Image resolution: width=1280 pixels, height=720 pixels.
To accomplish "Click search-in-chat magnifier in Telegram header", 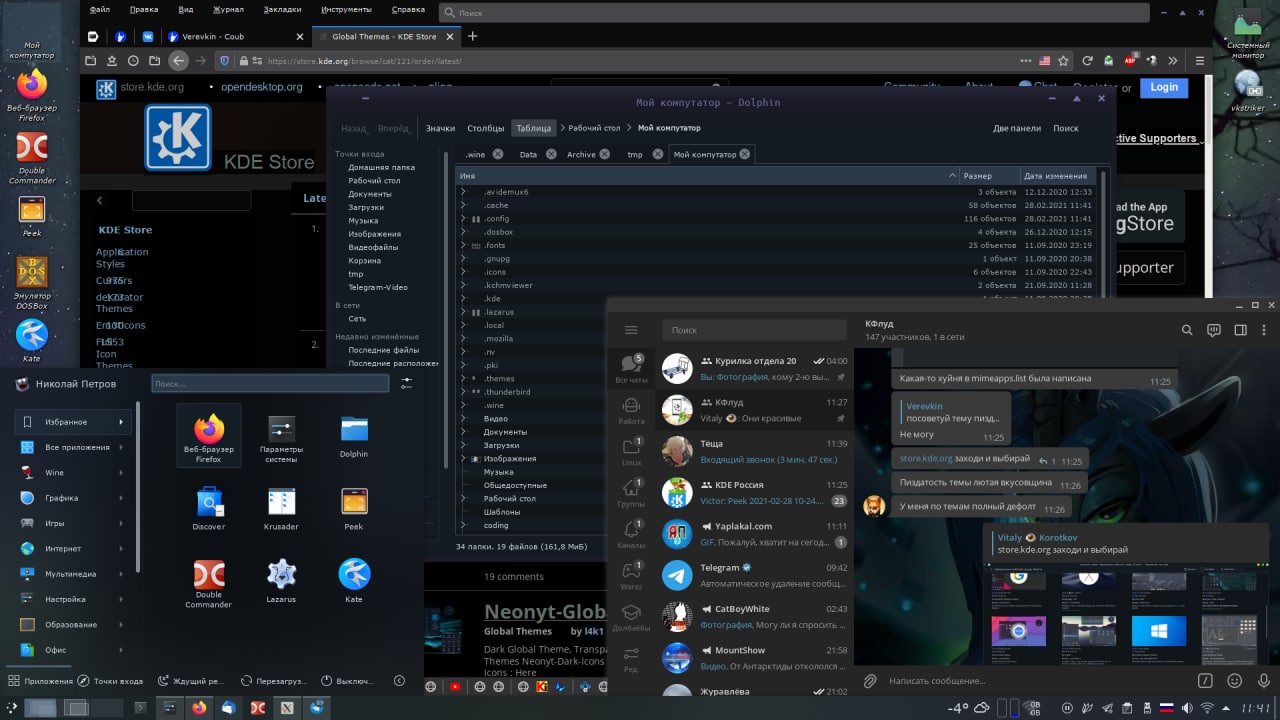I will (x=1187, y=330).
